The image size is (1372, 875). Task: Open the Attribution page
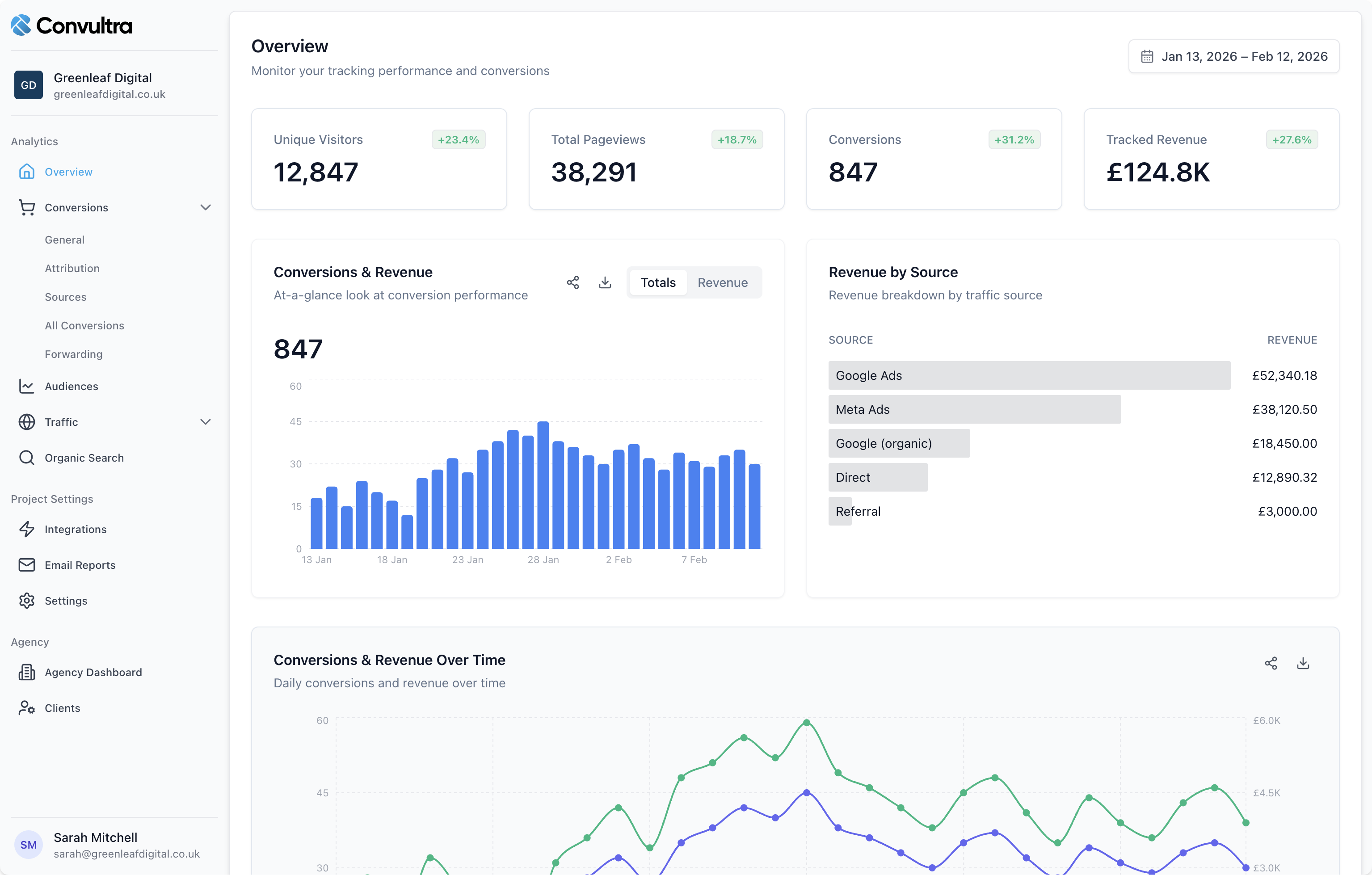(x=72, y=268)
